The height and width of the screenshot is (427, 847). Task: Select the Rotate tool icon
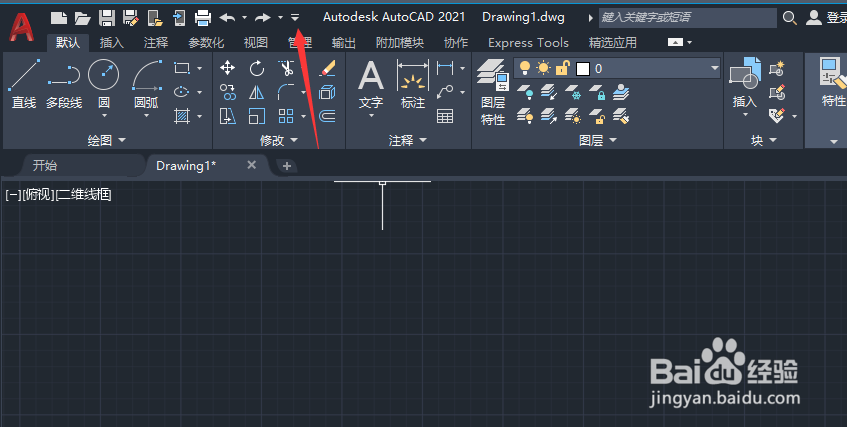tap(257, 68)
